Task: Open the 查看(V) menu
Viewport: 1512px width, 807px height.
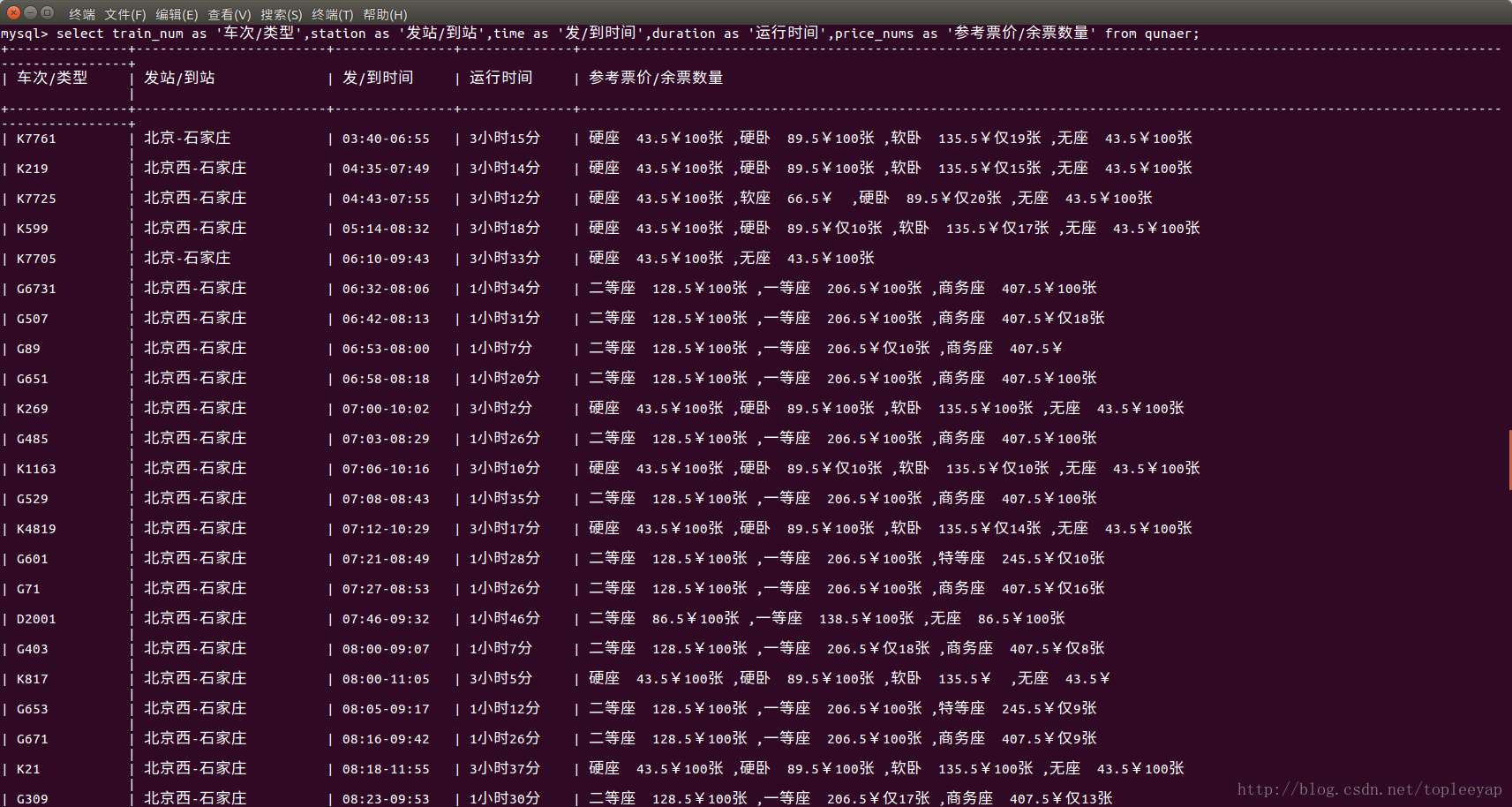Action: tap(229, 14)
